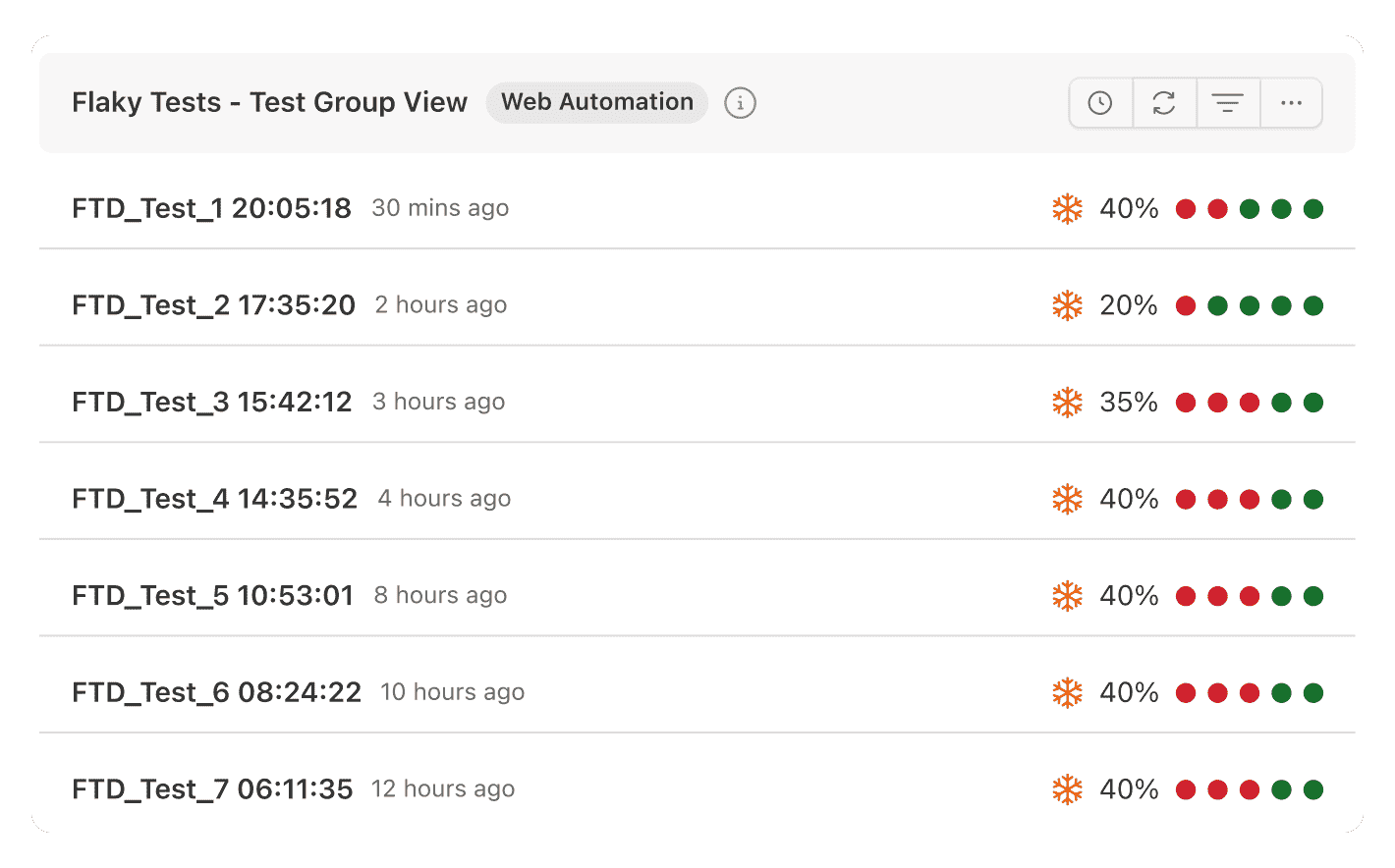Image resolution: width=1395 pixels, height=868 pixels.
Task: Open FTD_Test_1 test details
Action: pos(211,208)
